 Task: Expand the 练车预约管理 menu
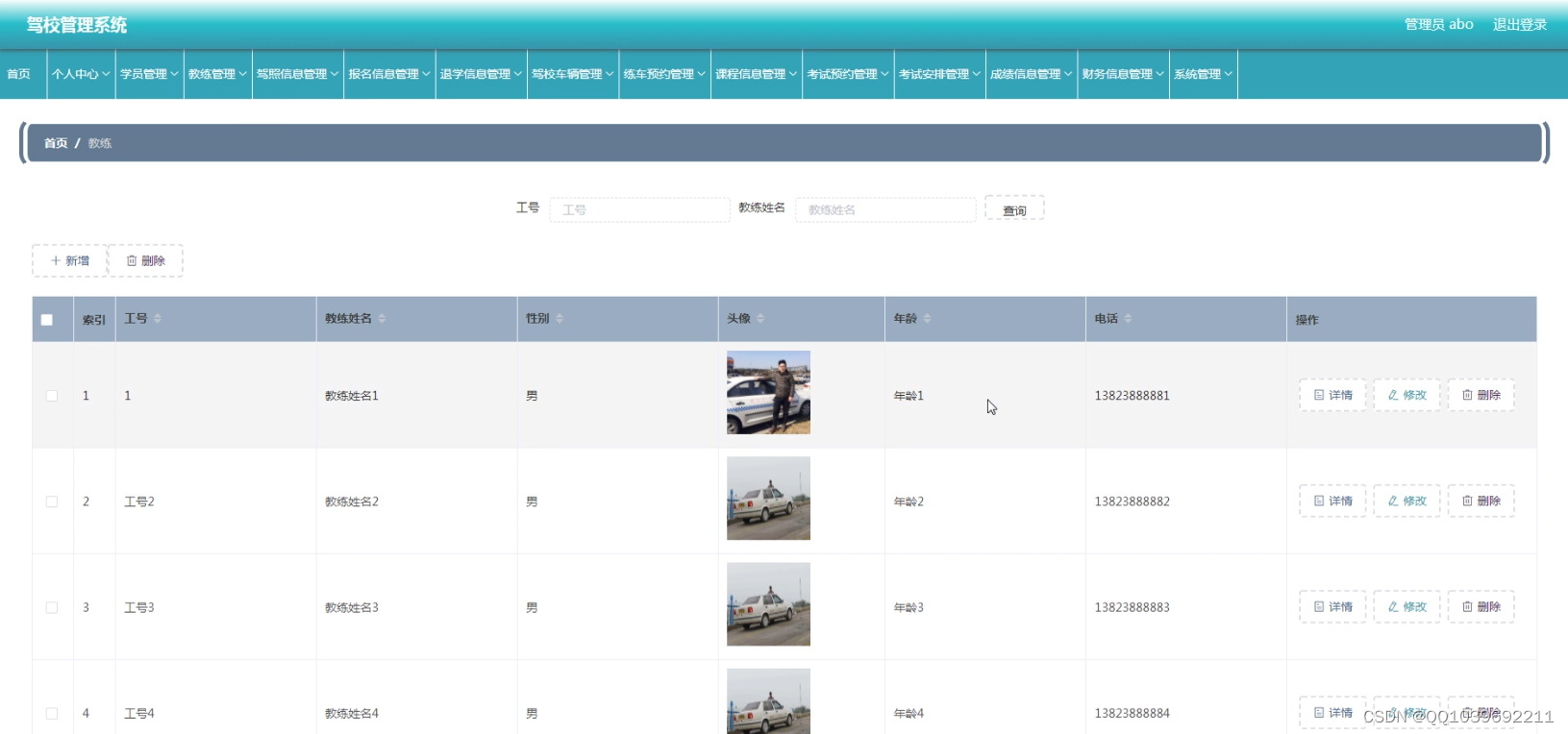664,74
